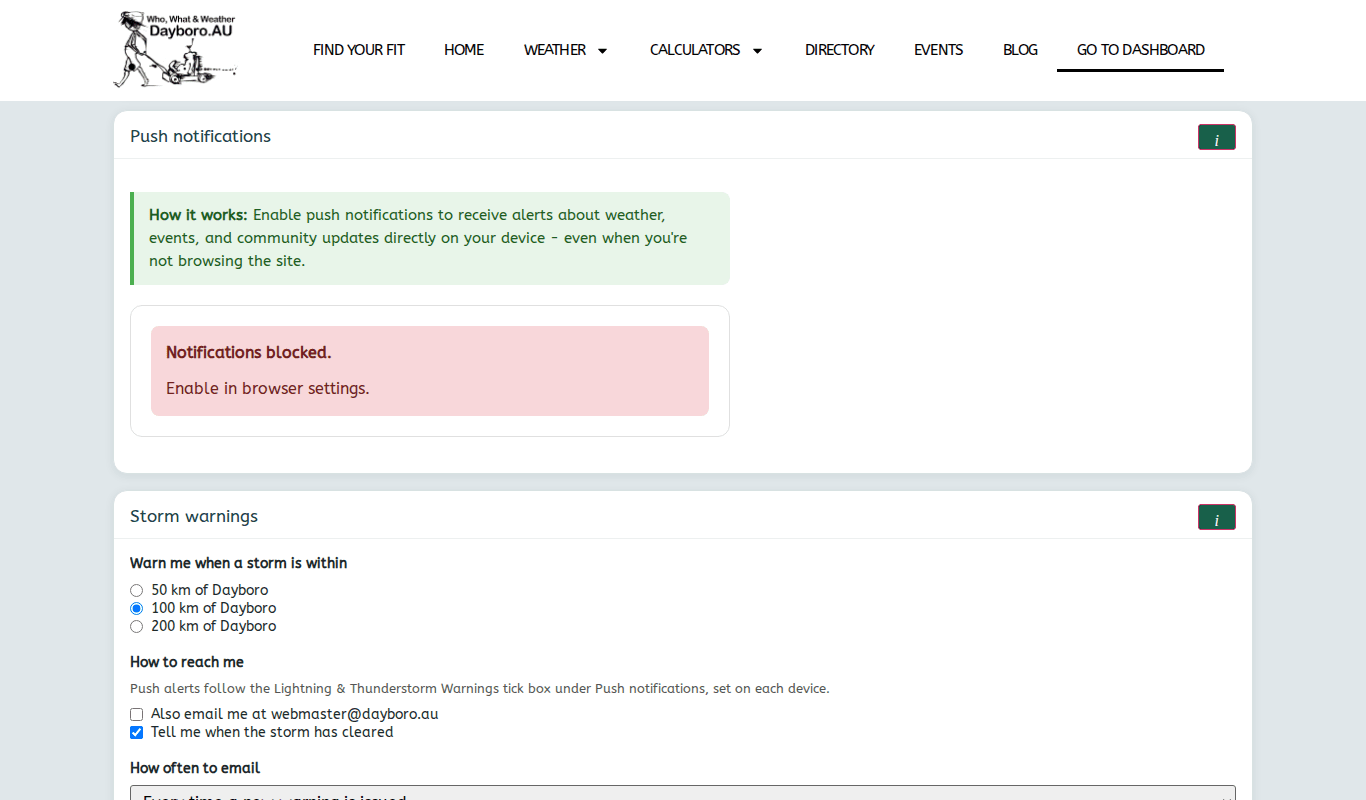Click Warn me when a storm is within
This screenshot has width=1366, height=800.
pyautogui.click(x=239, y=563)
